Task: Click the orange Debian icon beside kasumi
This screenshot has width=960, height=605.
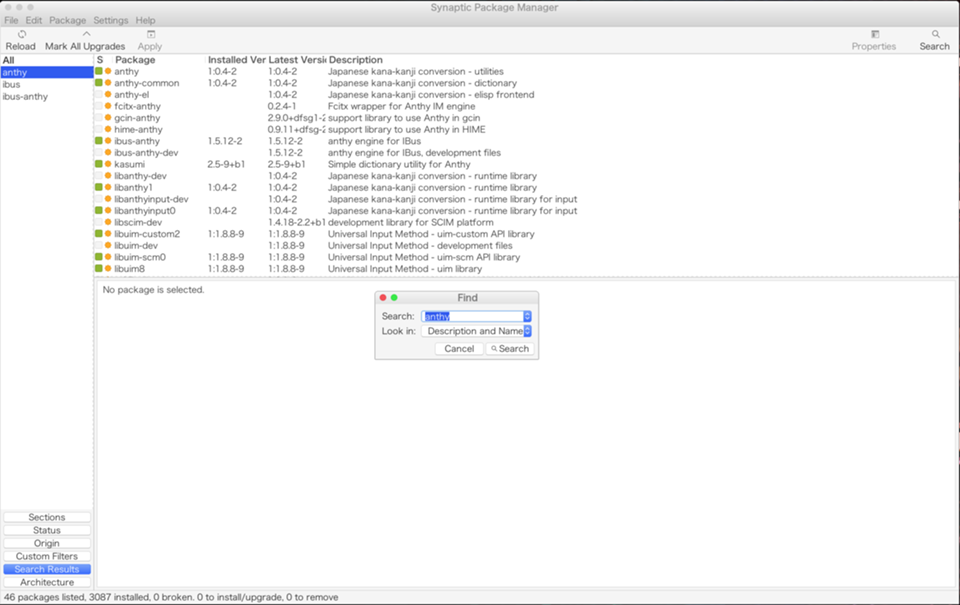Action: 108,164
